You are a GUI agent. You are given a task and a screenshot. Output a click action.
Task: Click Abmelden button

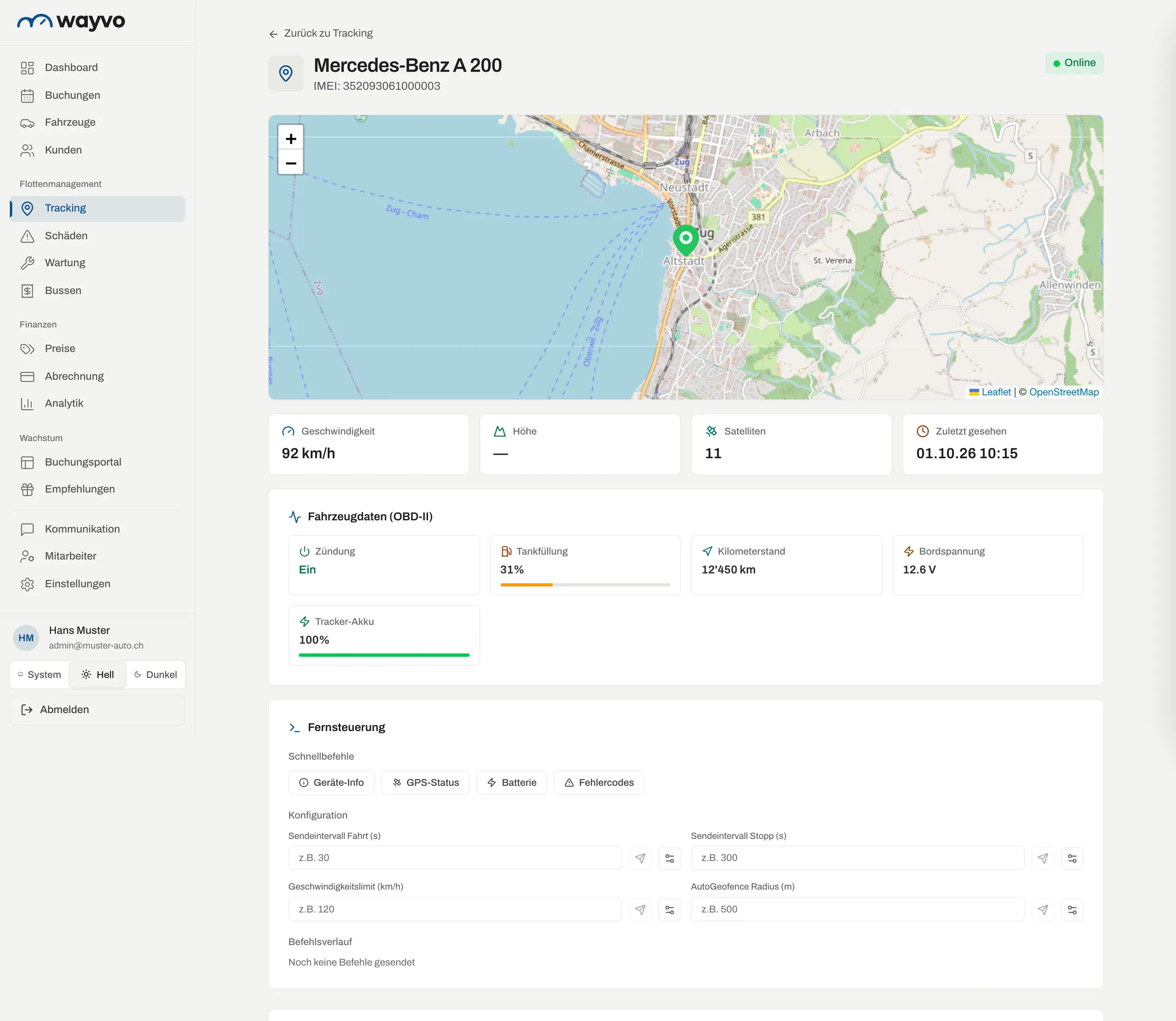[98, 710]
